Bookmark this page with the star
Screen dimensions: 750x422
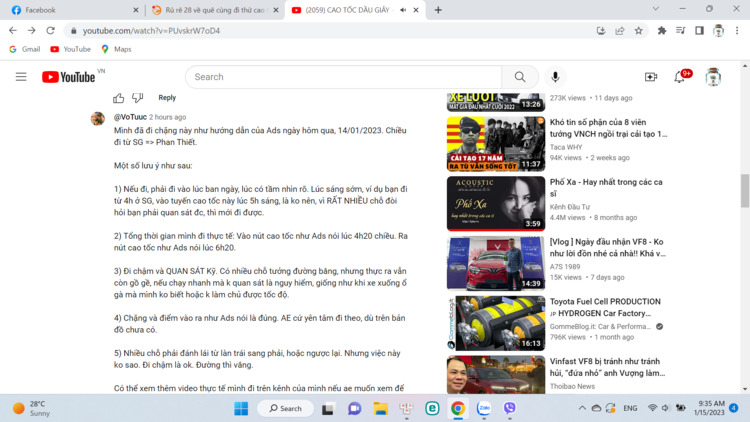click(x=639, y=31)
